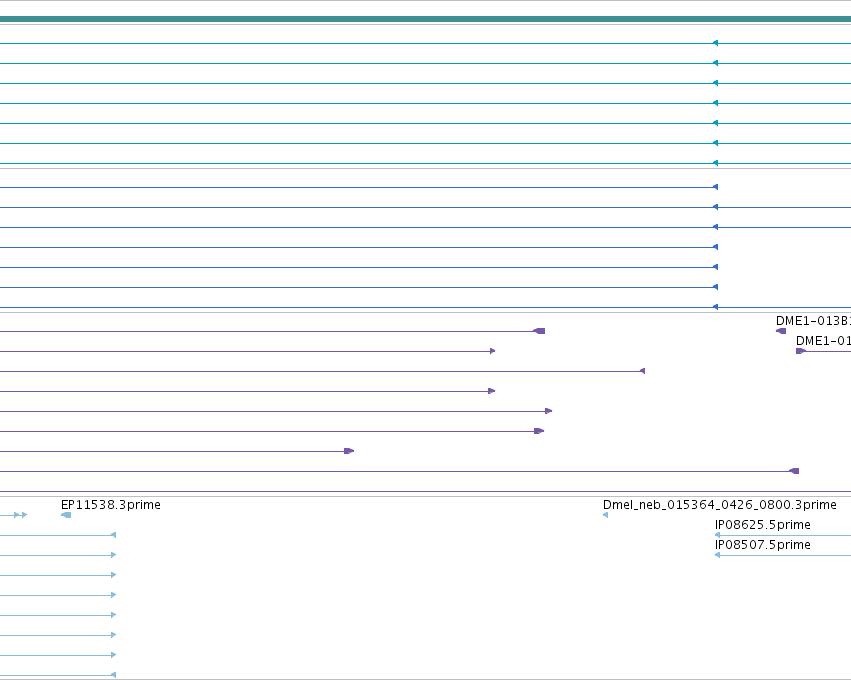Click the thick teal bar at top

(x=426, y=19)
